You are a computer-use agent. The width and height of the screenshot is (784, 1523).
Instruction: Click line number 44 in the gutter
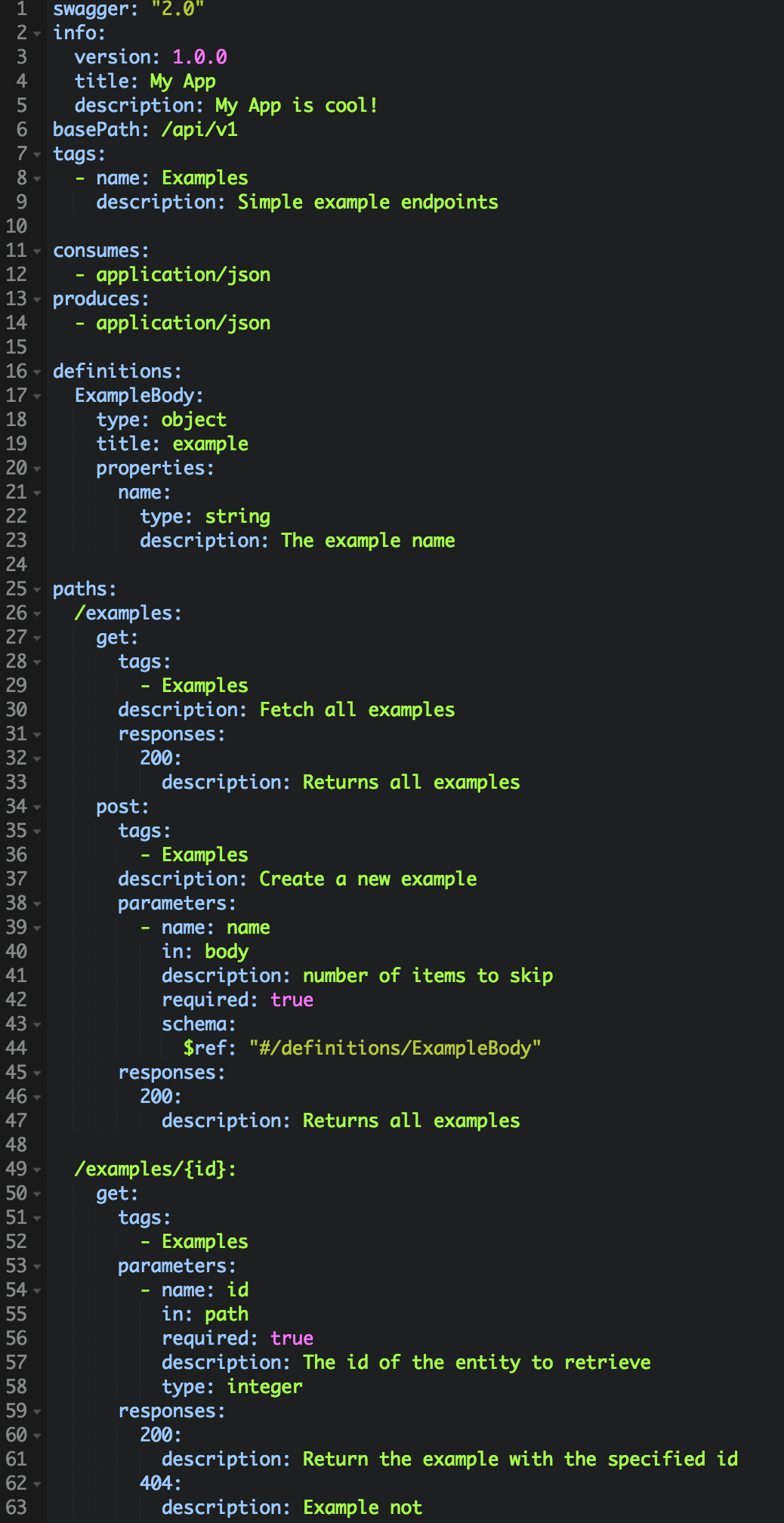tap(17, 1048)
